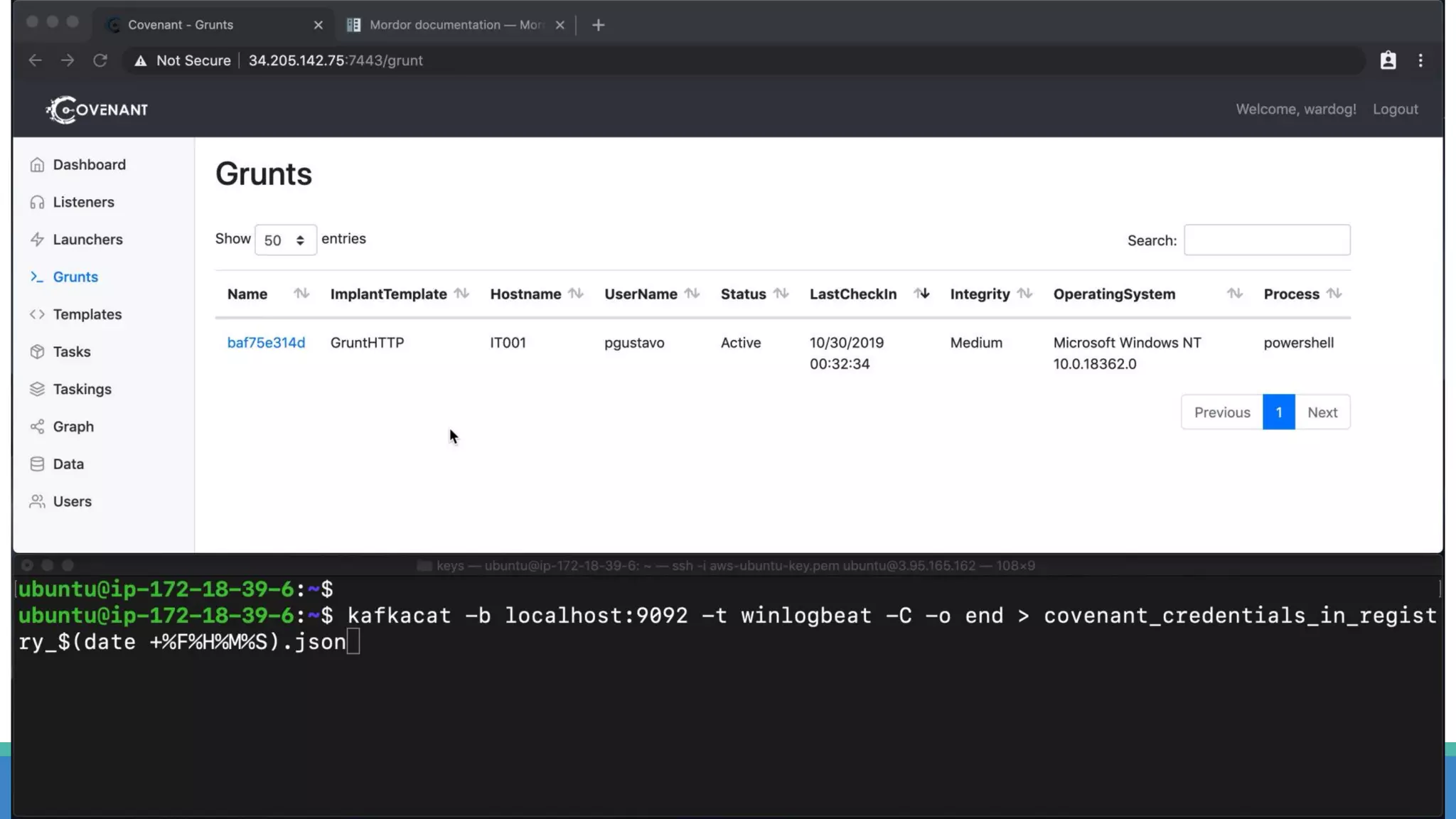The height and width of the screenshot is (819, 1456).
Task: Sort by the Hostname column arrows
Action: (576, 294)
